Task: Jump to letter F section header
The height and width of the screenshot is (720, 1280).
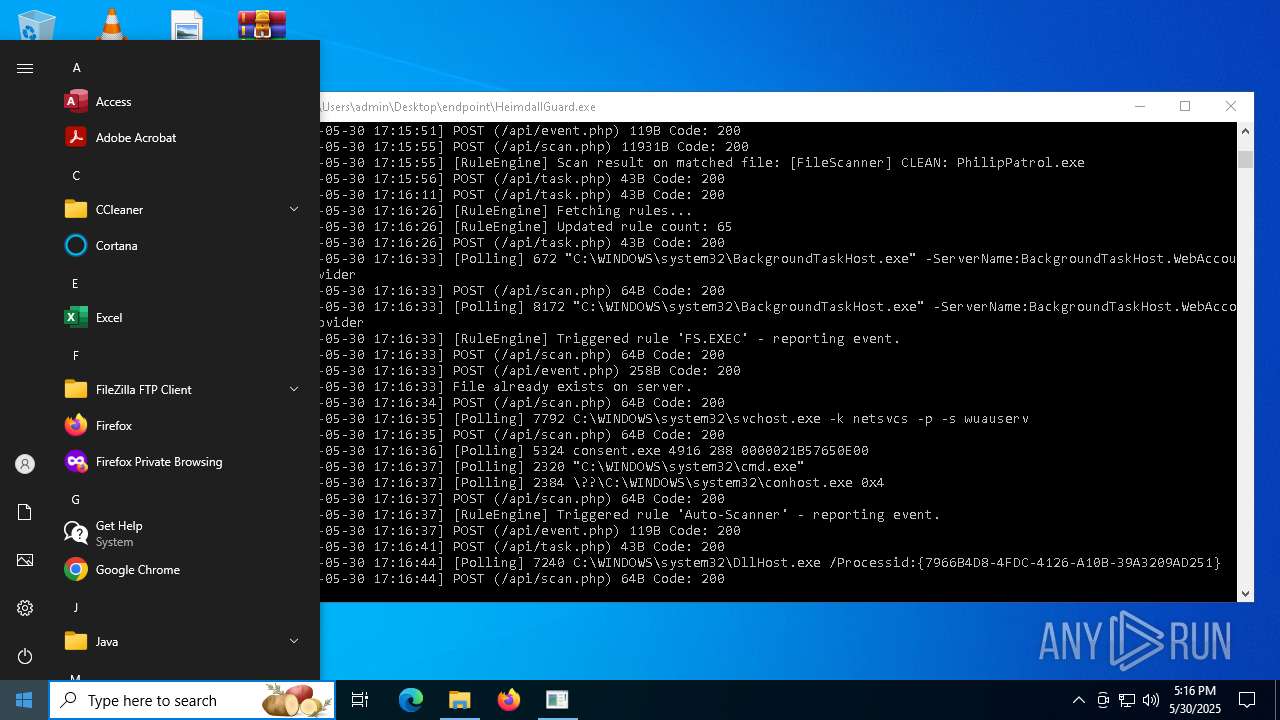Action: coord(75,356)
